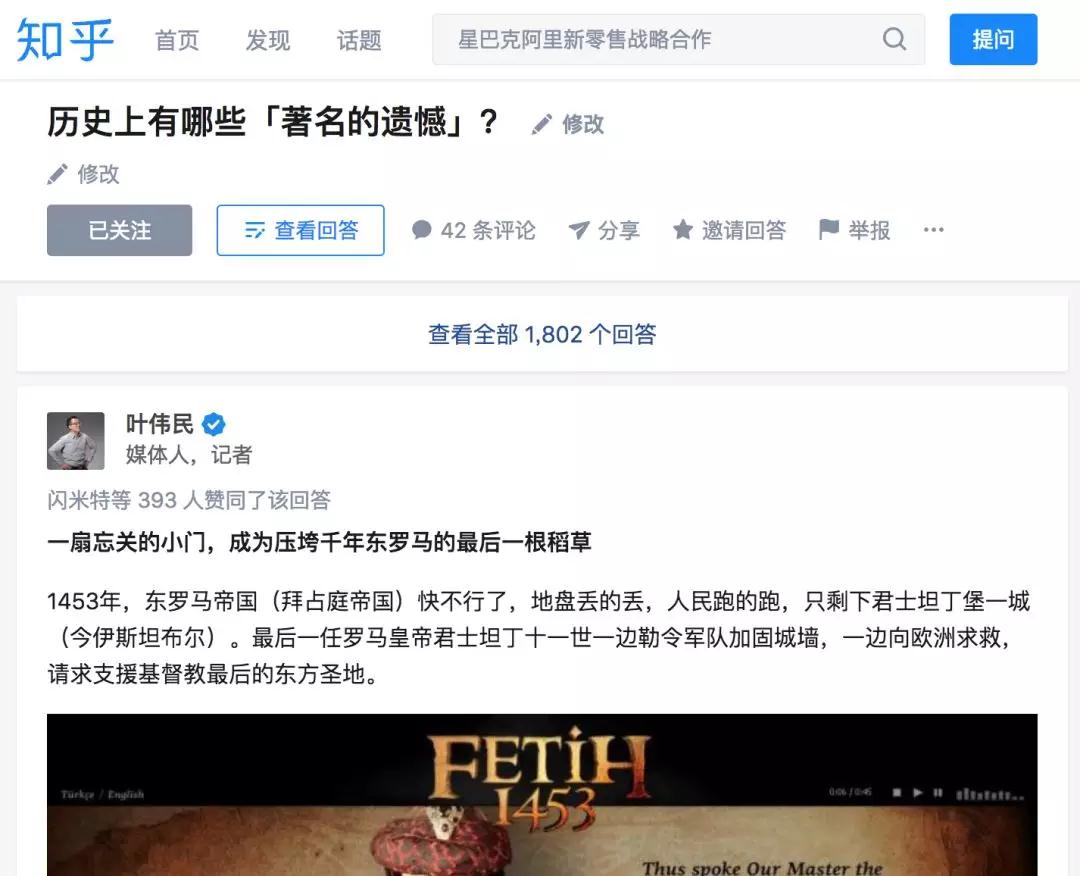The image size is (1080, 876).
Task: Click the blue 提问 button
Action: pyautogui.click(x=993, y=39)
